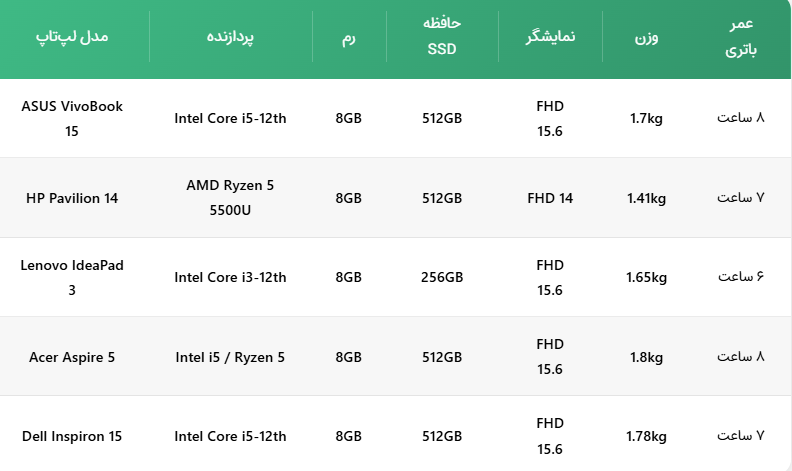Select the 'HP Pavilion 14' model cell
Image resolution: width=792 pixels, height=471 pixels.
pyautogui.click(x=72, y=198)
